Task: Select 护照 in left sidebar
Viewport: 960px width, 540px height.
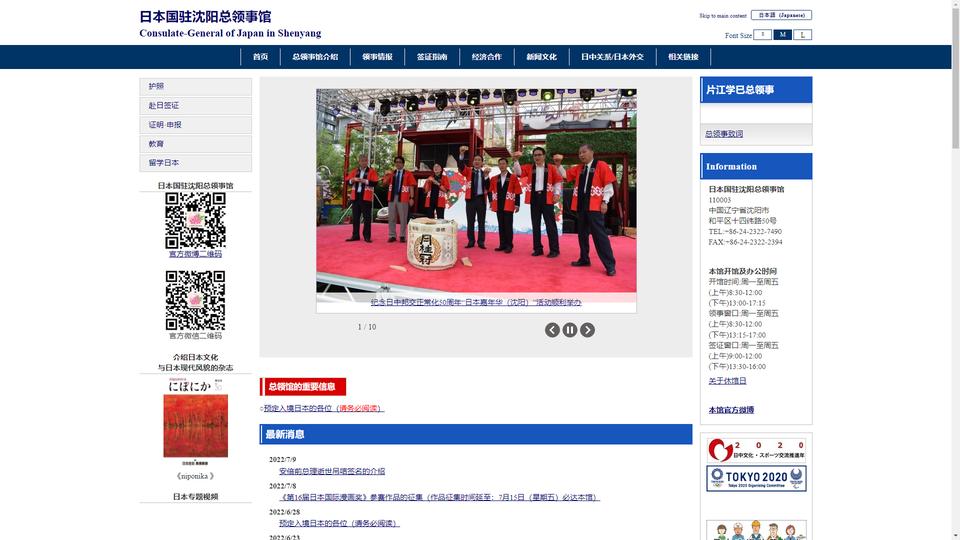Action: tap(195, 86)
